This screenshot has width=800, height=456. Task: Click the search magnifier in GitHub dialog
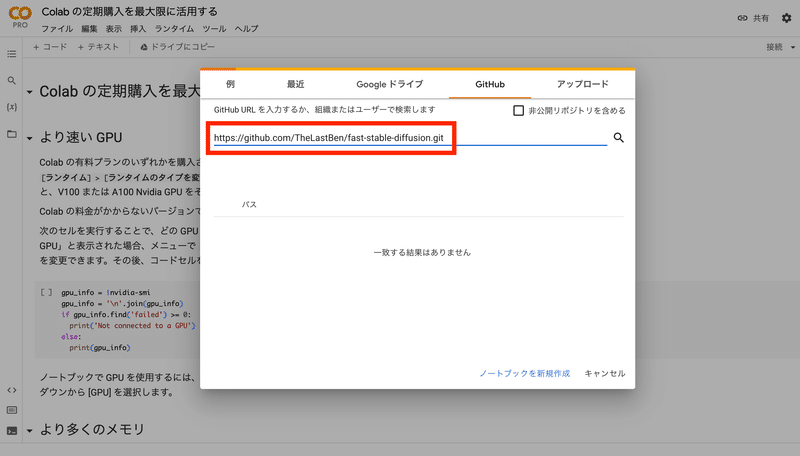click(618, 137)
